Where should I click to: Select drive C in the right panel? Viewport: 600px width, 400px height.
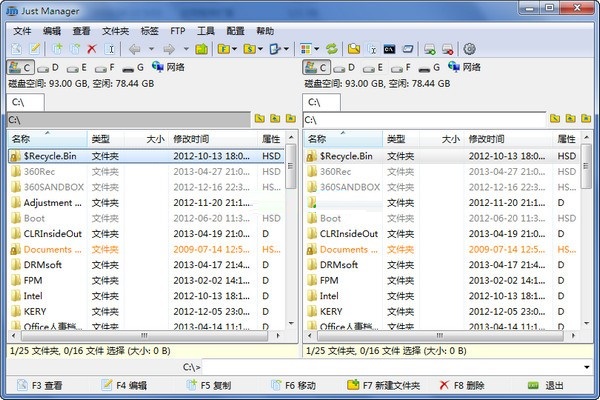point(317,67)
